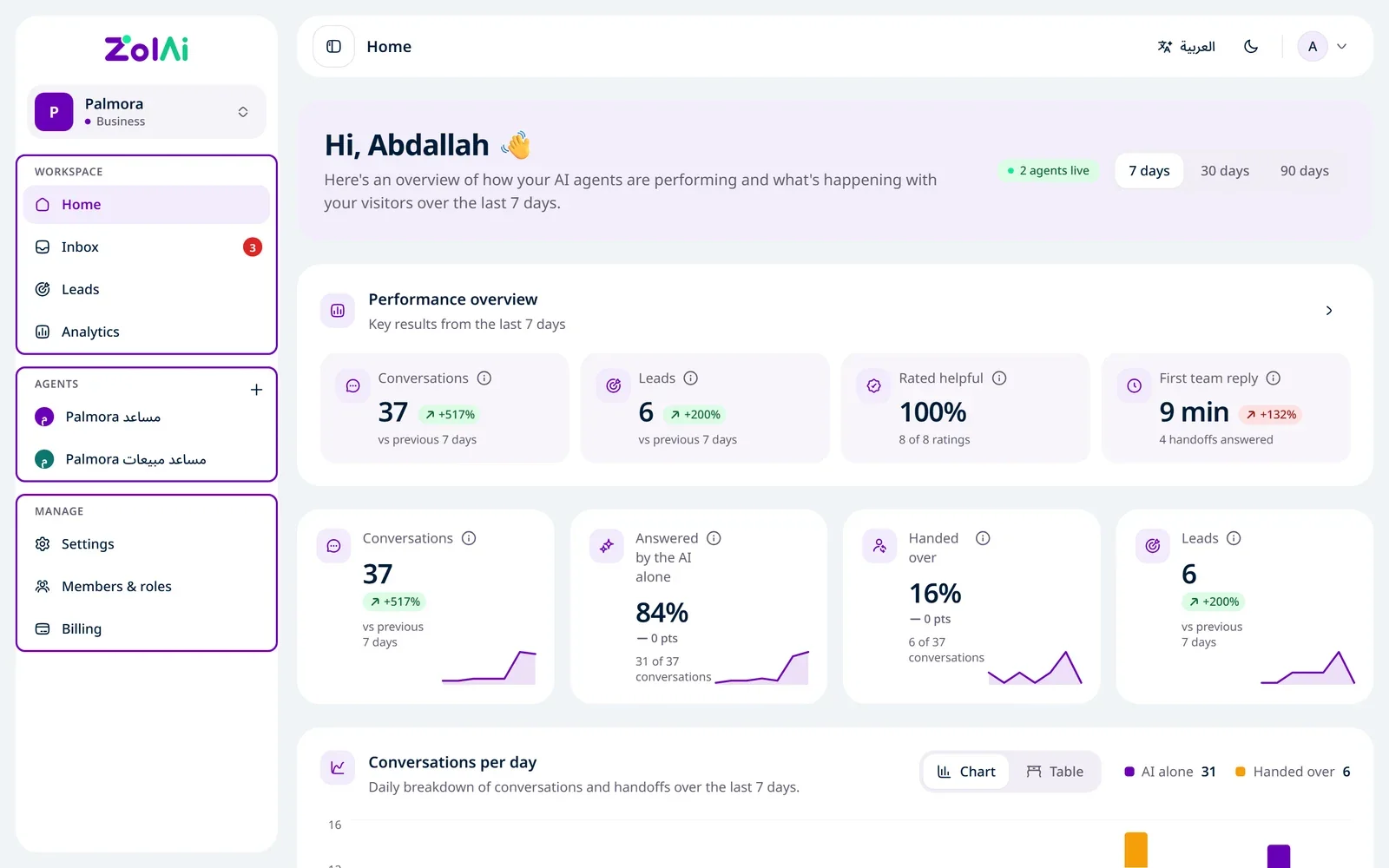Open the Inbox page
1389x868 pixels.
tap(147, 247)
